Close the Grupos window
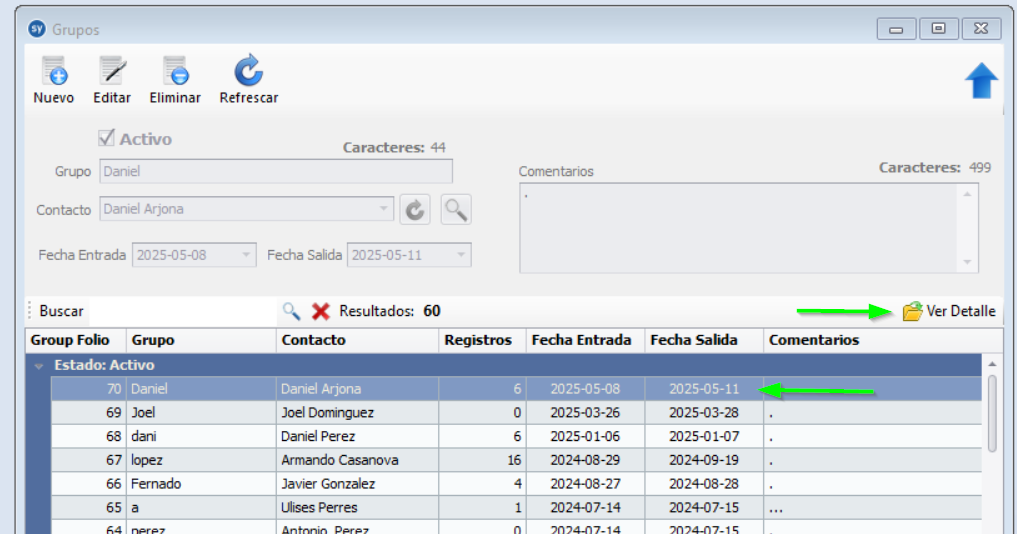Viewport: 1017px width, 534px height. [x=981, y=29]
